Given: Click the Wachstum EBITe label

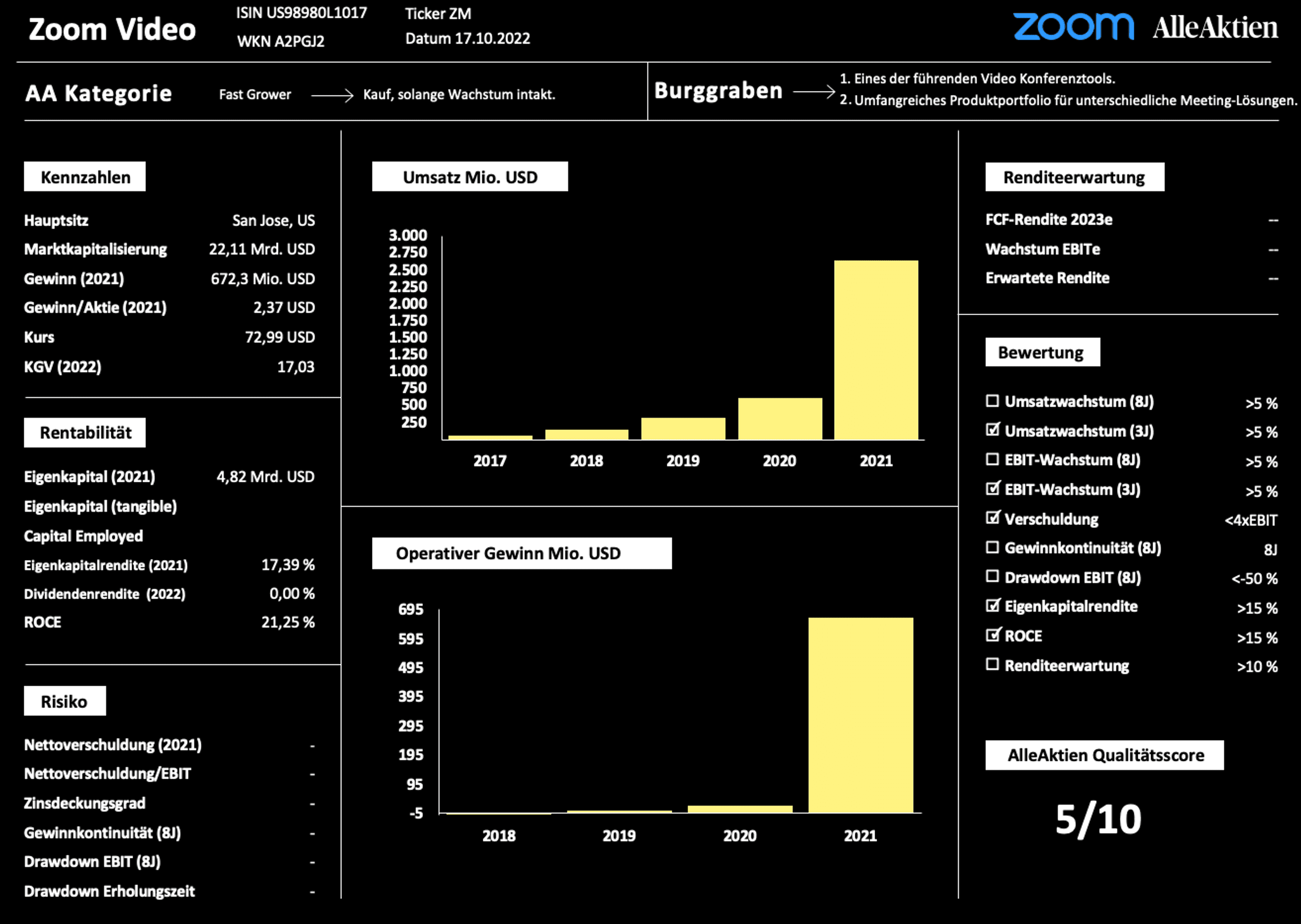Looking at the screenshot, I should tap(1043, 249).
